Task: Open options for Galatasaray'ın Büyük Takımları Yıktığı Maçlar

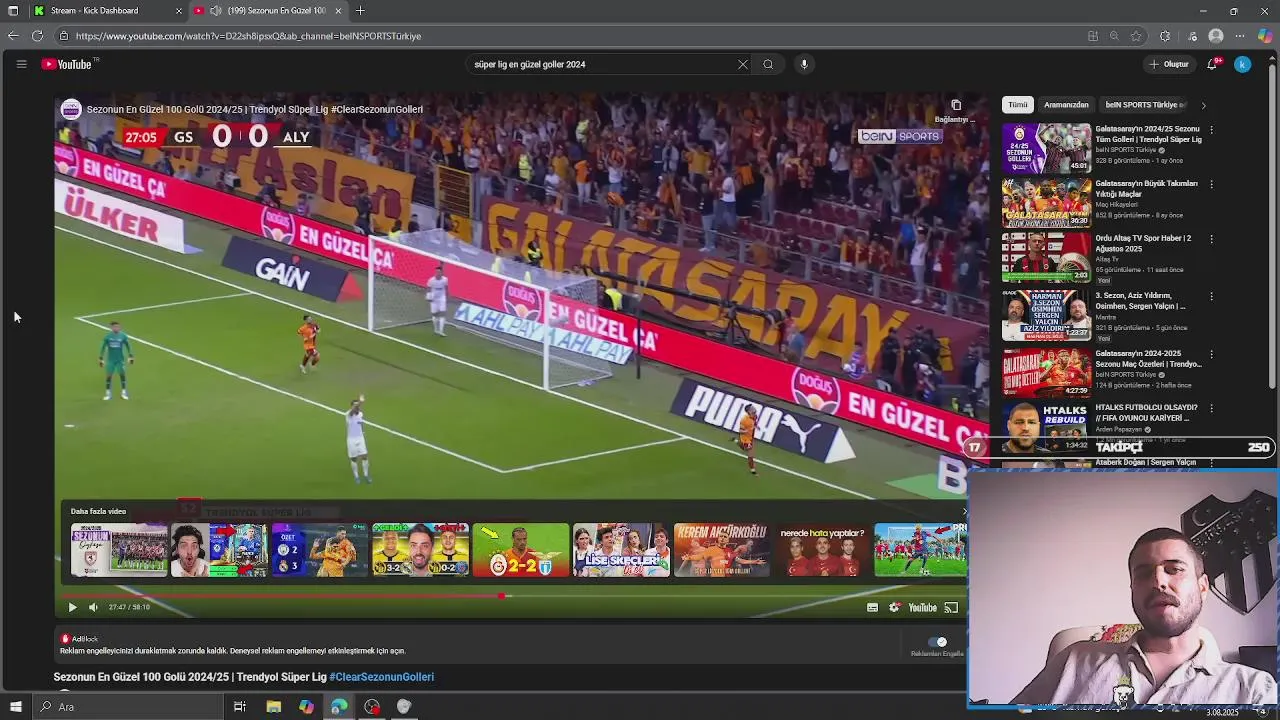Action: point(1211,185)
